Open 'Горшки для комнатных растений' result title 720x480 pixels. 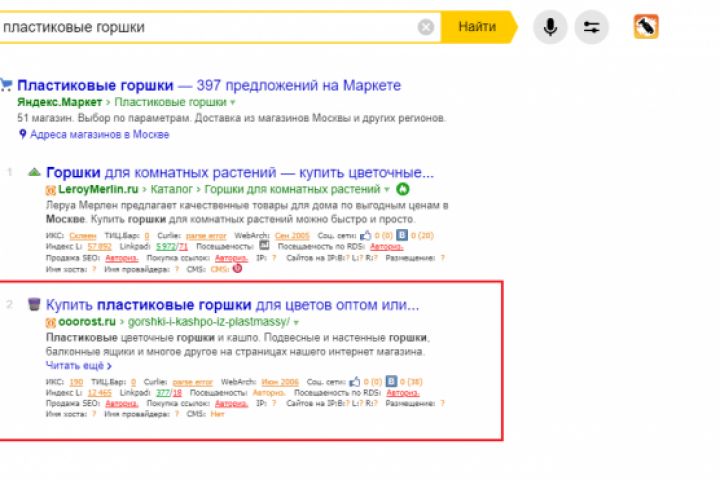pyautogui.click(x=240, y=173)
